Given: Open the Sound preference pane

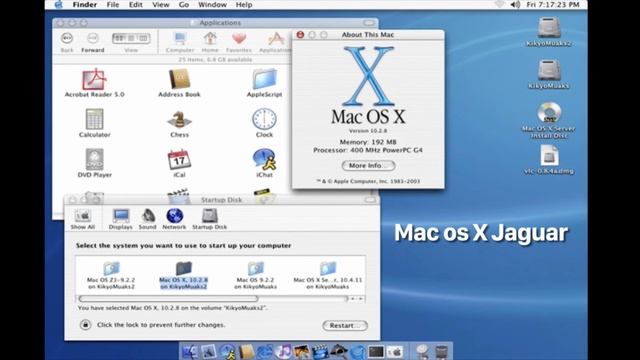Looking at the screenshot, I should tap(147, 219).
